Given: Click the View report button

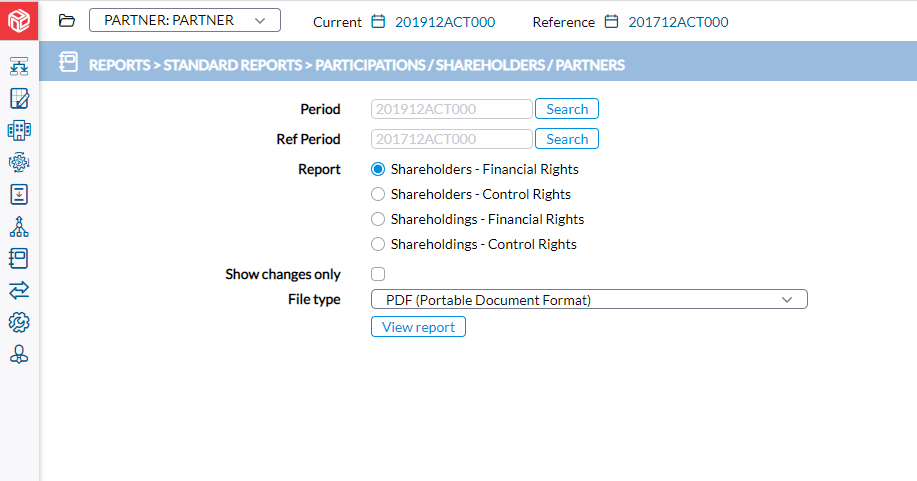Looking at the screenshot, I should 418,327.
